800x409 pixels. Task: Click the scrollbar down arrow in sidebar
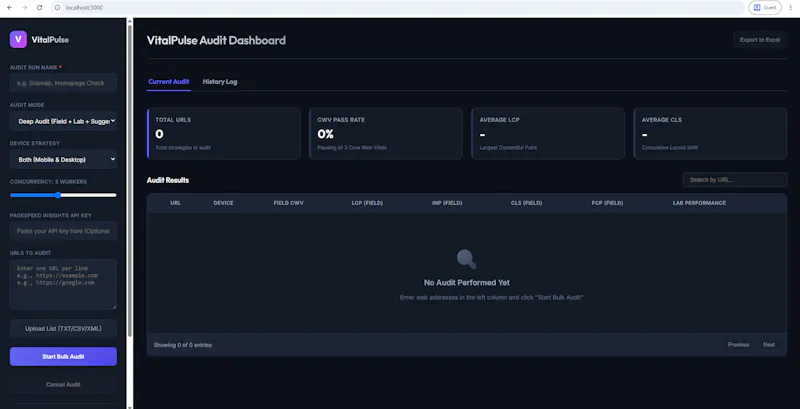click(x=130, y=406)
